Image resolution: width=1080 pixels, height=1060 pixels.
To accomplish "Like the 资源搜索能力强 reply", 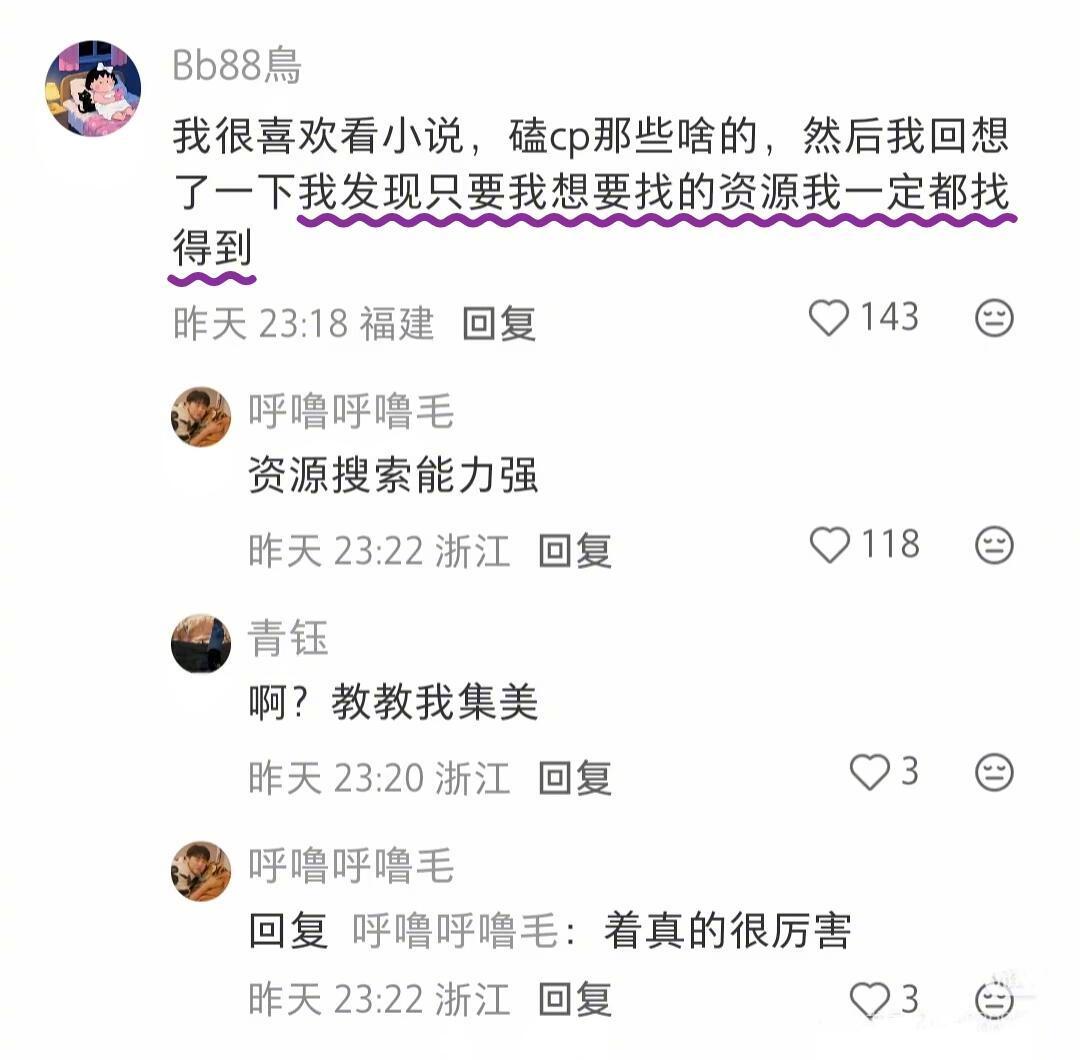I will [x=829, y=545].
